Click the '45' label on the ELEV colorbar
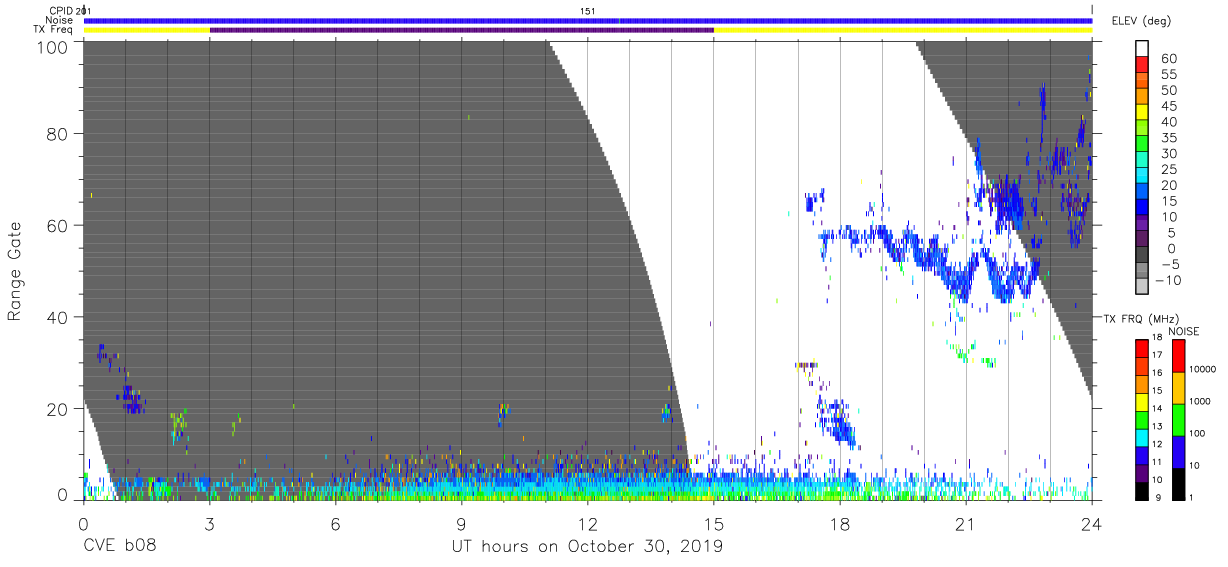The height and width of the screenshot is (567, 1228). [x=1167, y=107]
